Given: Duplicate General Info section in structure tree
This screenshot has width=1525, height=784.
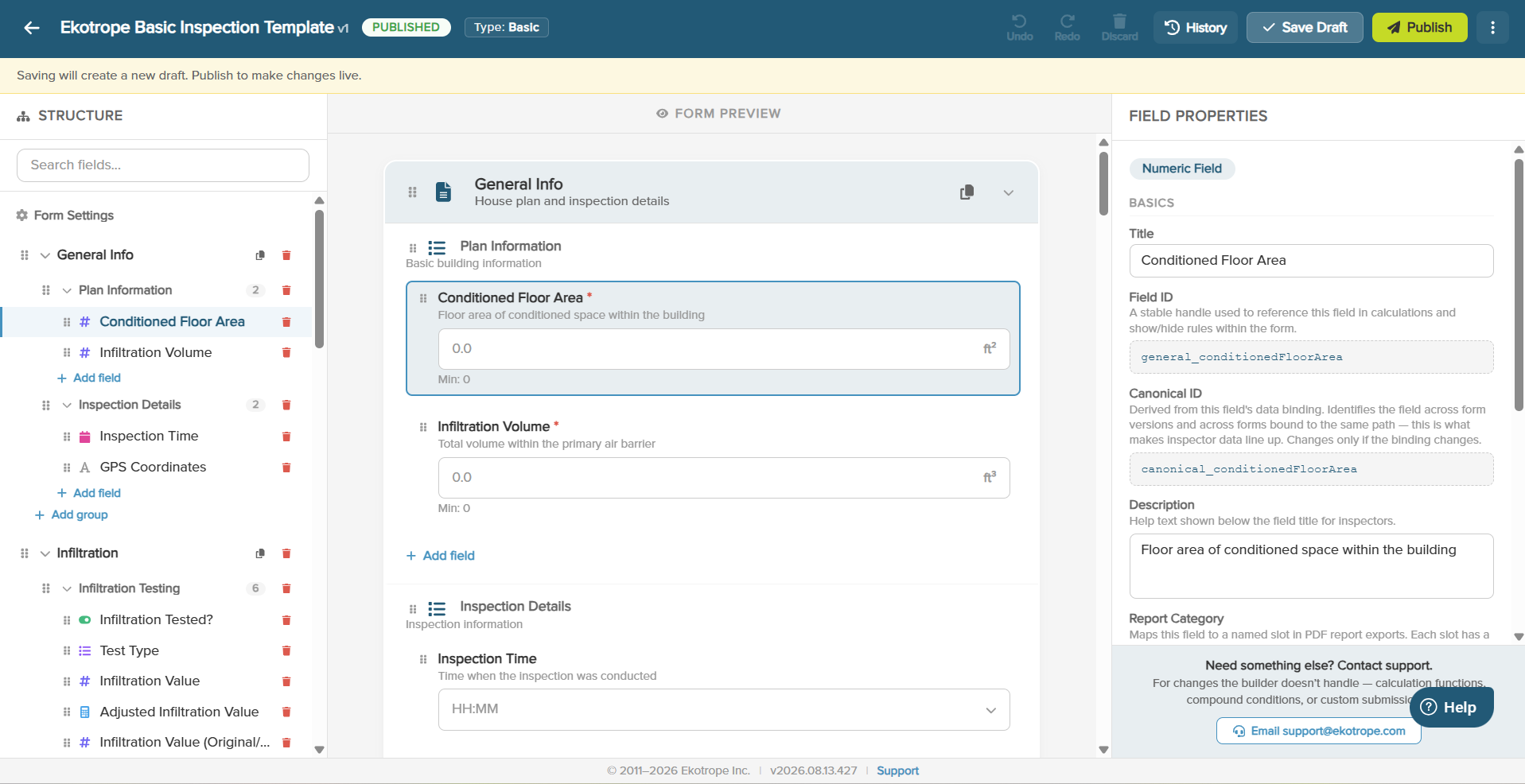Looking at the screenshot, I should 260,255.
